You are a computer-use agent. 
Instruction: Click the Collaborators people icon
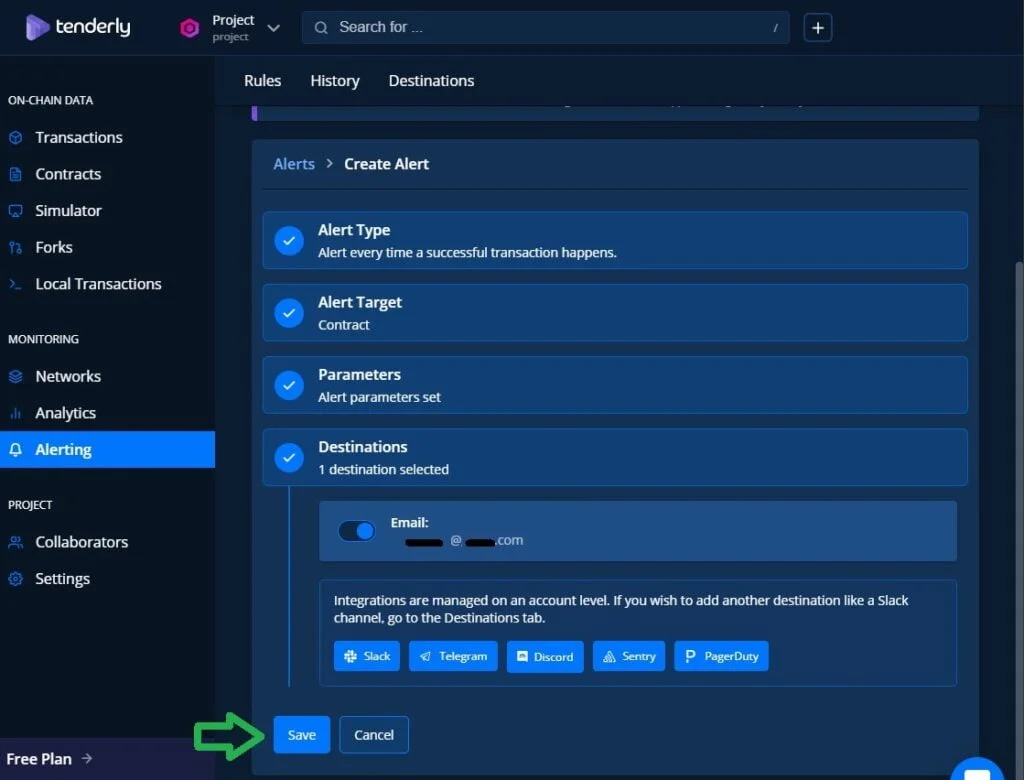(x=16, y=542)
